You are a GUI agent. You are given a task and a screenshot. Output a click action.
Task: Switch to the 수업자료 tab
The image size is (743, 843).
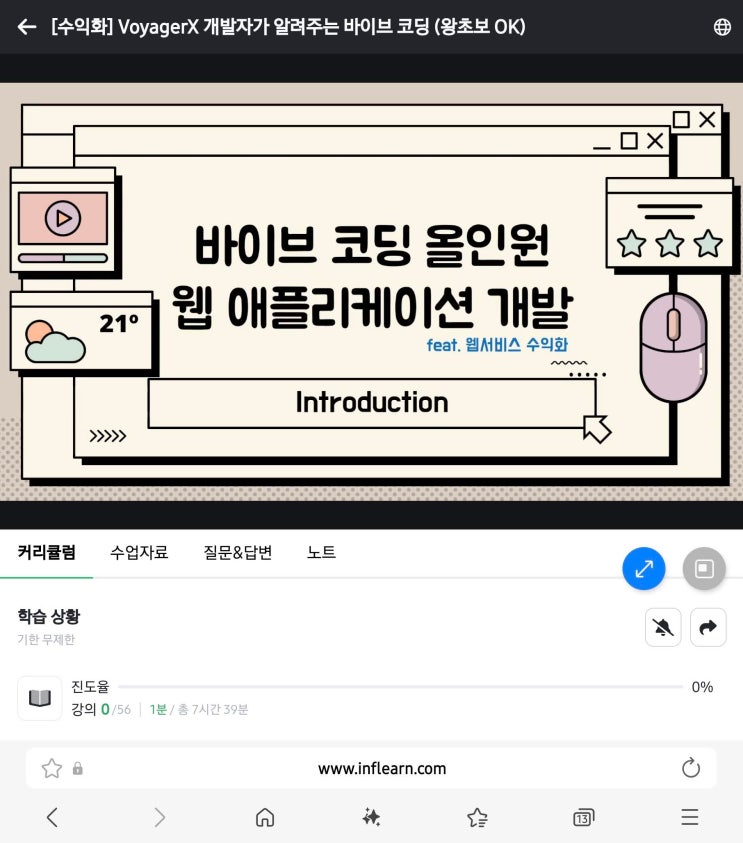click(139, 552)
